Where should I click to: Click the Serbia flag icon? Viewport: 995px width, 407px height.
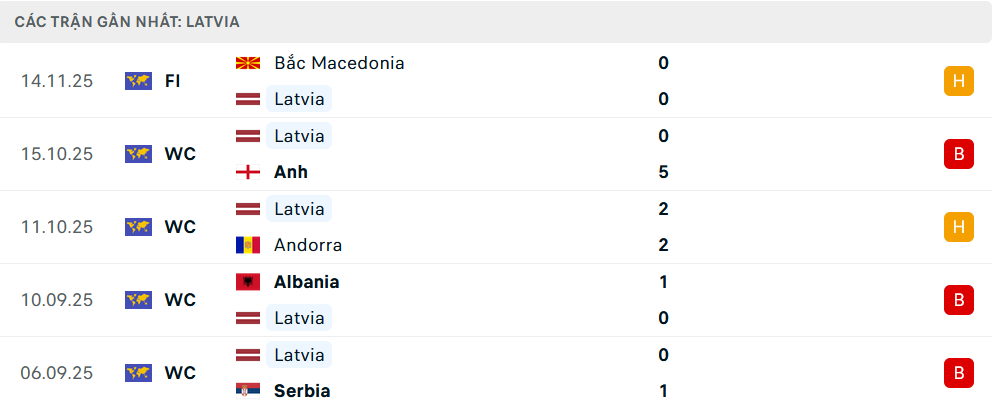pyautogui.click(x=247, y=391)
